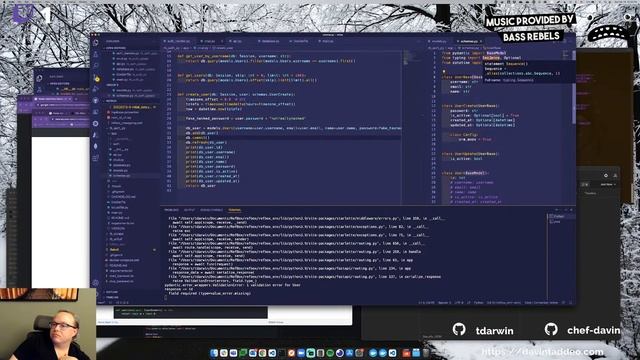Screen dimensions: 640x360
Task: Select the TERMINAL panel tab
Action: 234,210
